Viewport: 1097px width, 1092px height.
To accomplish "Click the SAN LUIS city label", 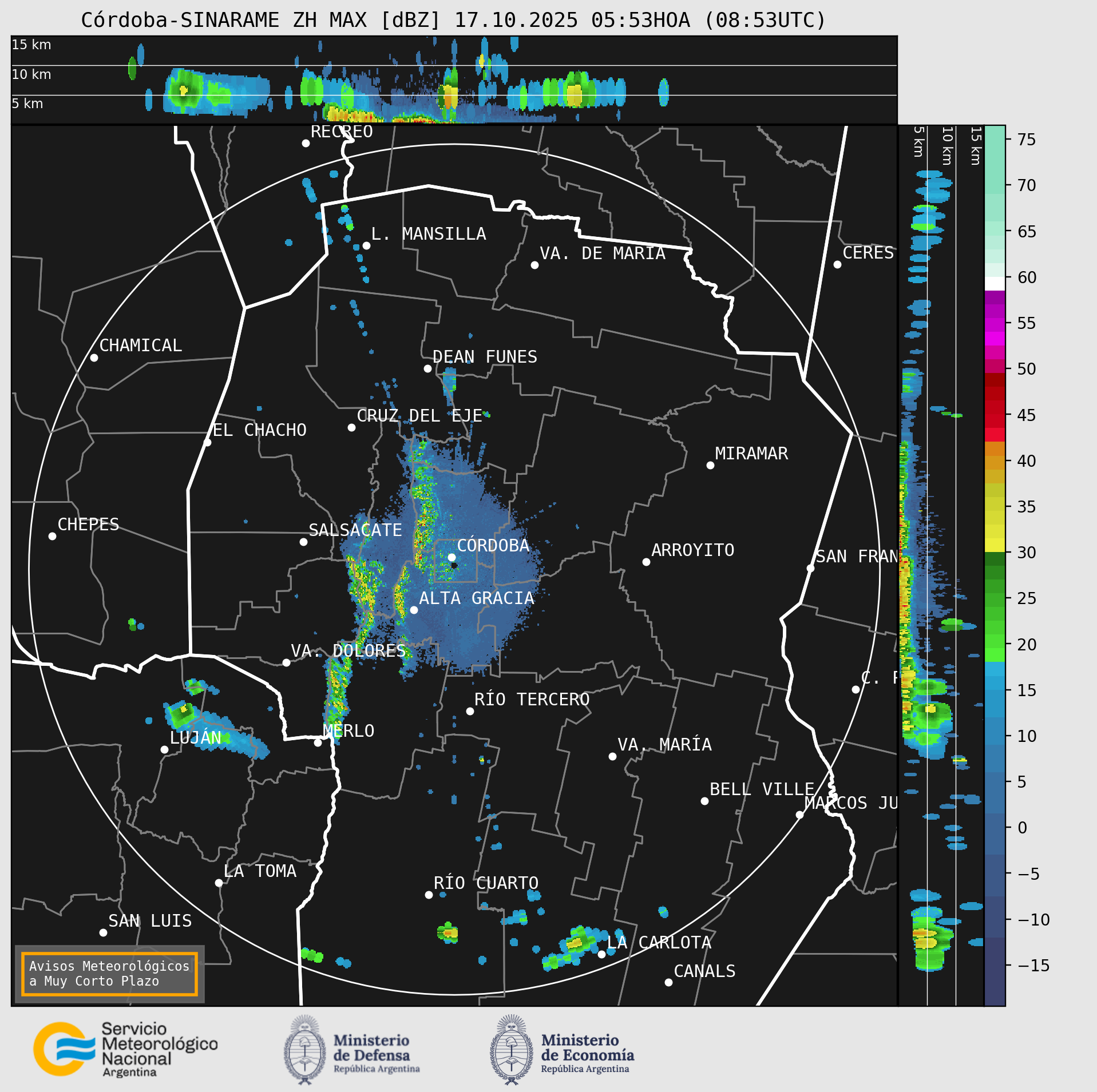I will pos(150,921).
